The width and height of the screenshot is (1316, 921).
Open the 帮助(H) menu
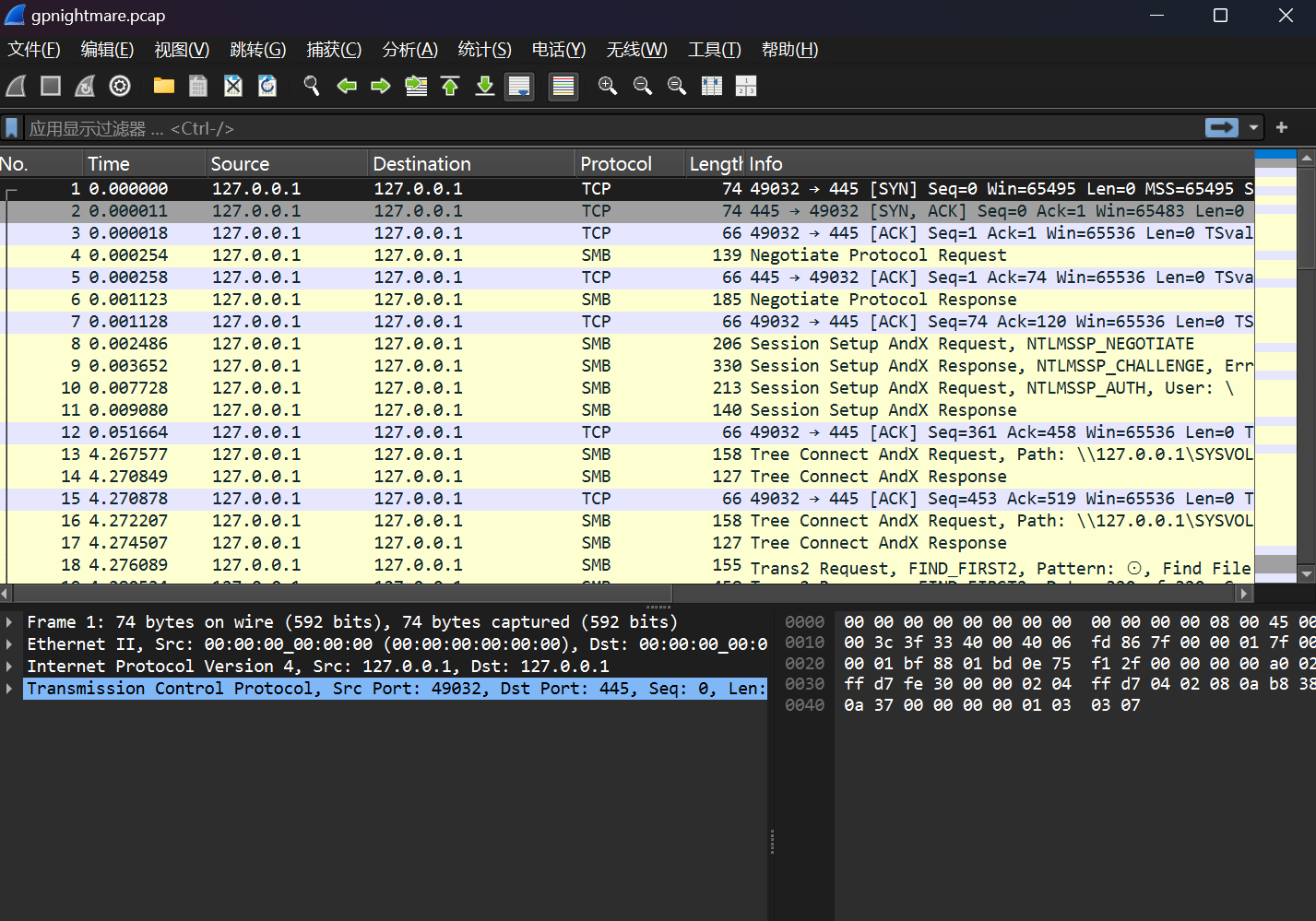[789, 49]
